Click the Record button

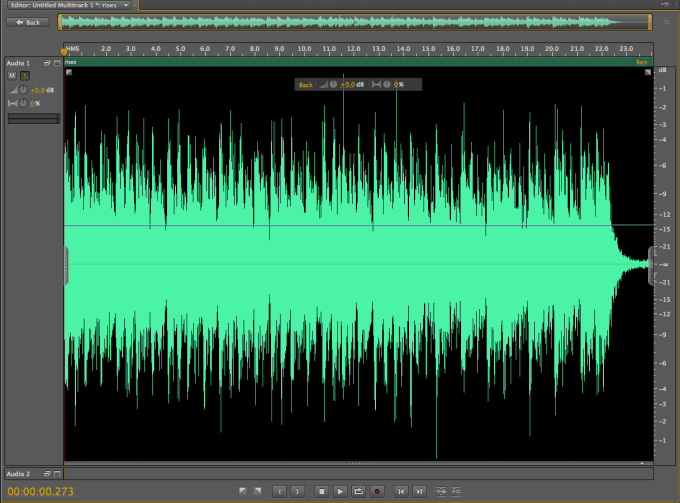(377, 491)
